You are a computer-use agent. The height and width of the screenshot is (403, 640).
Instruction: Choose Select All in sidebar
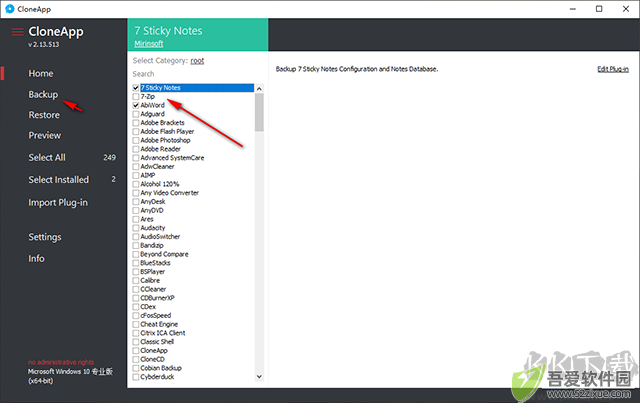(x=47, y=158)
